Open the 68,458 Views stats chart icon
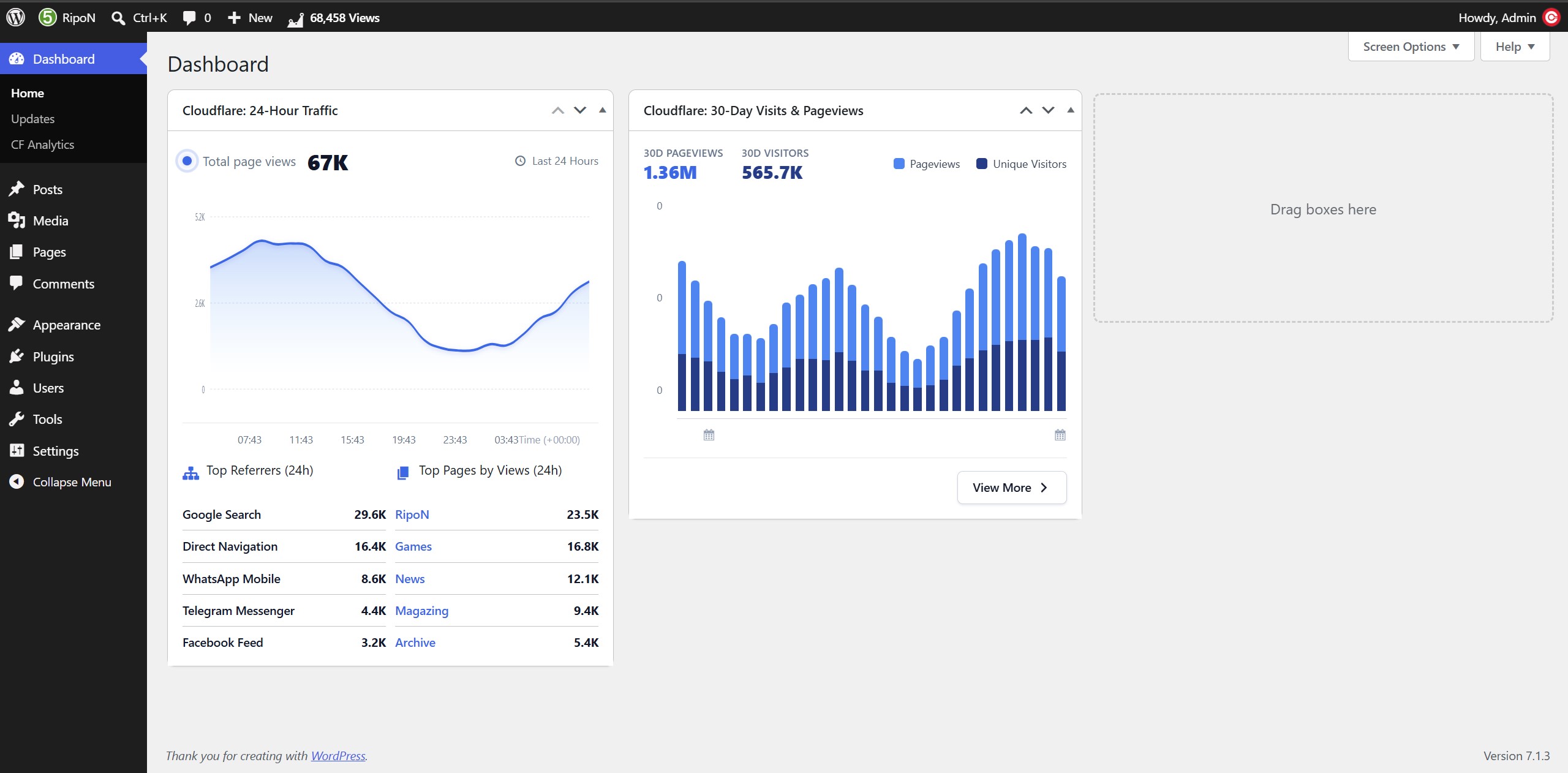This screenshot has width=1568, height=773. pos(295,20)
